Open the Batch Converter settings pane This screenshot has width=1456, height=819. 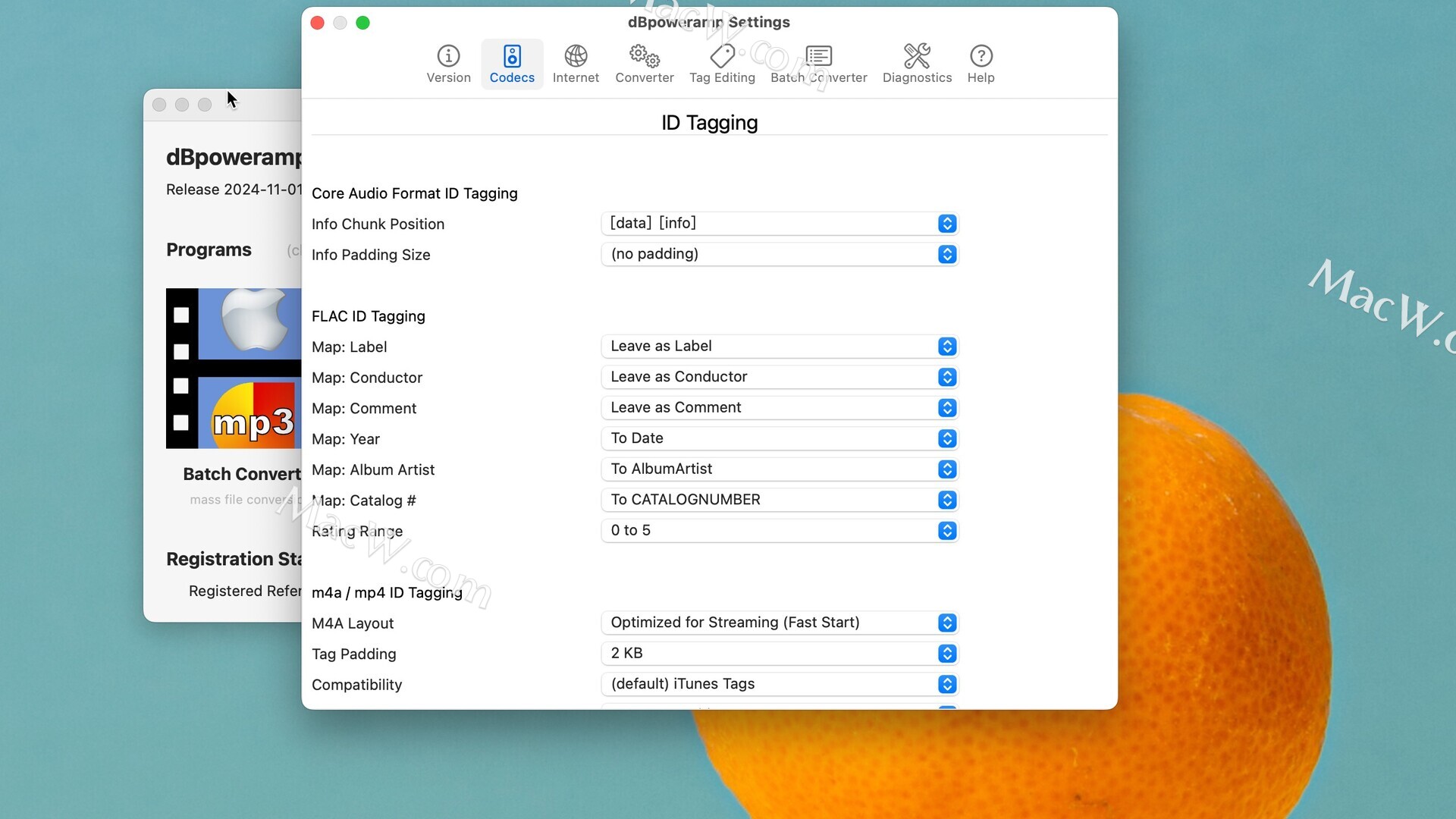(x=819, y=64)
